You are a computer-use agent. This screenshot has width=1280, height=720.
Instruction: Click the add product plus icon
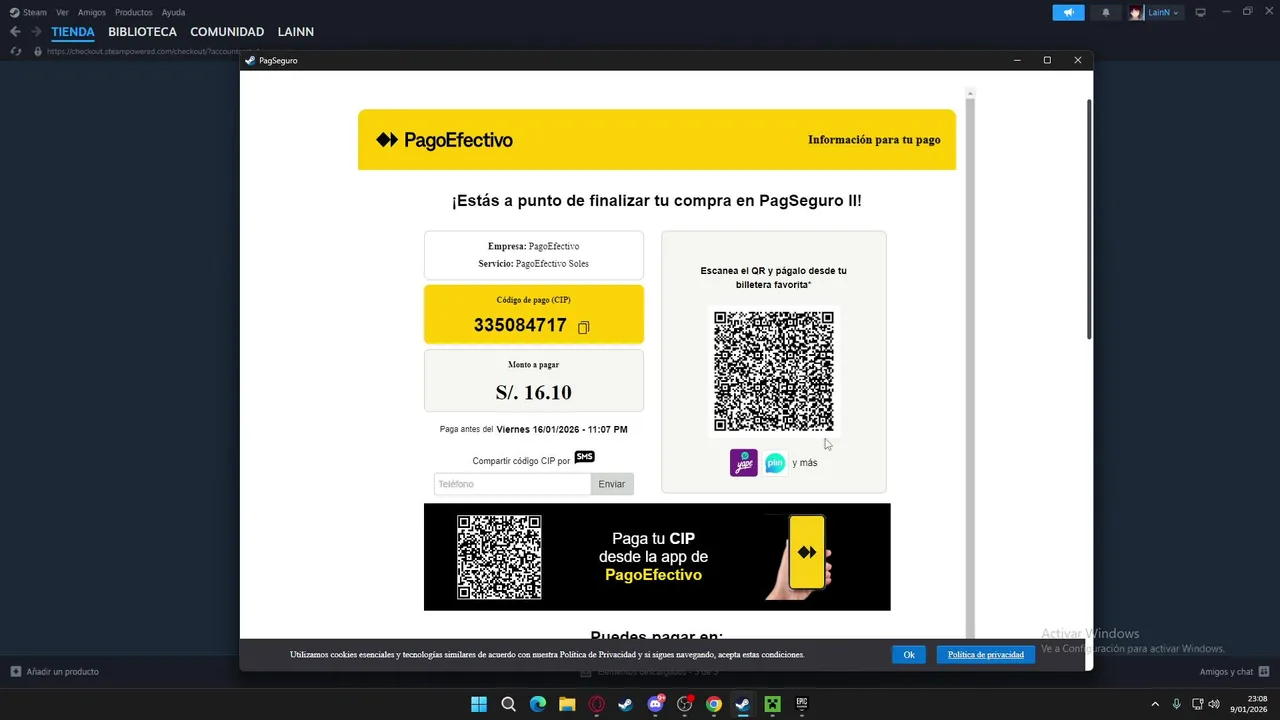[x=15, y=672]
